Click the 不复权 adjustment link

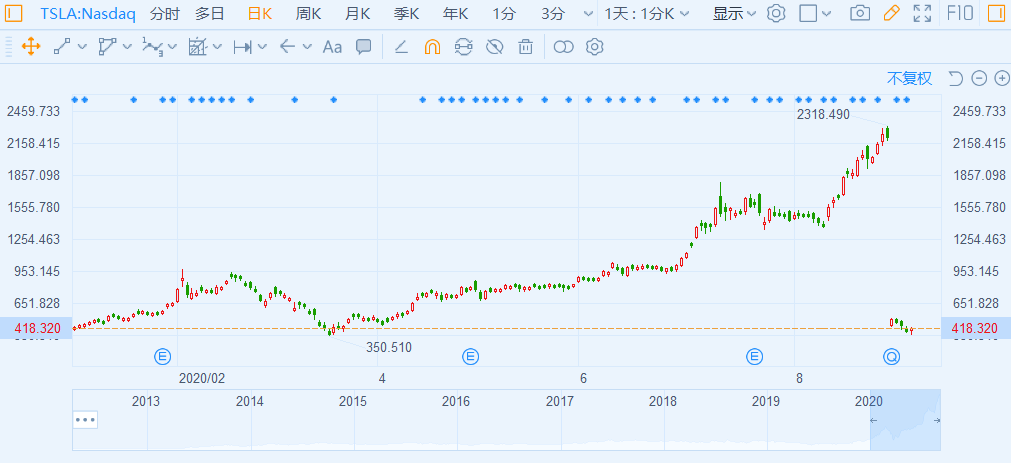tap(909, 79)
